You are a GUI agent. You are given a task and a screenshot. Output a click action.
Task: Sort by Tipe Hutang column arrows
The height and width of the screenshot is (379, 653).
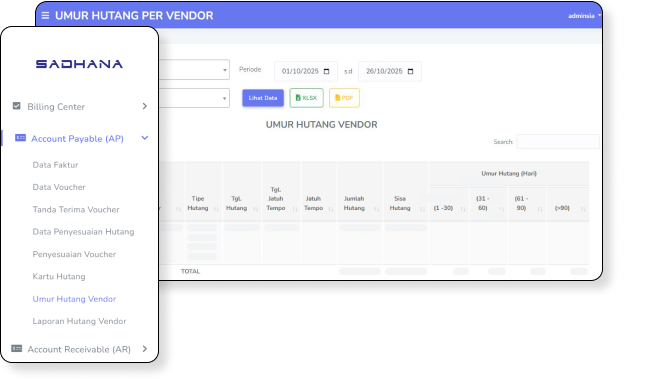pos(216,209)
